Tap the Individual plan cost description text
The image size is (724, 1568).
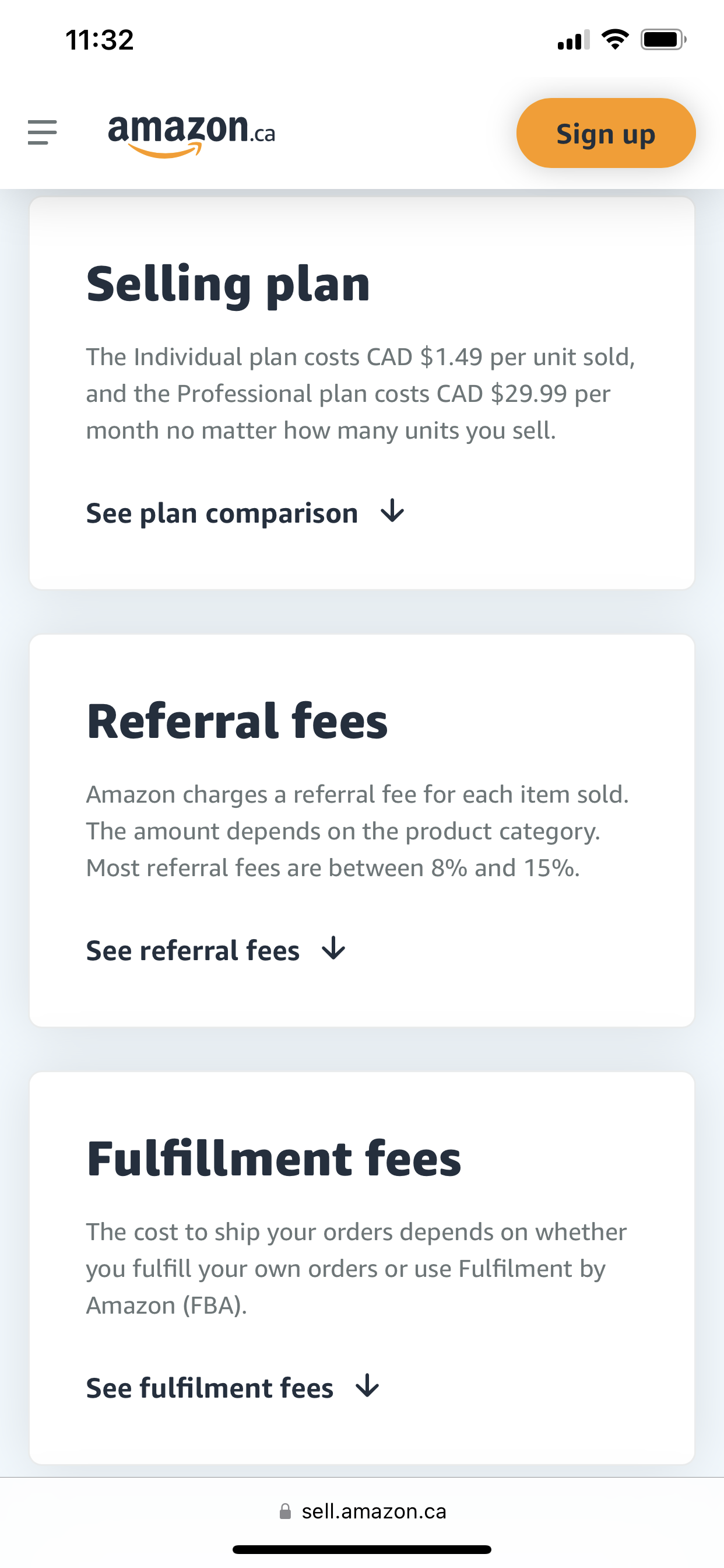click(360, 394)
